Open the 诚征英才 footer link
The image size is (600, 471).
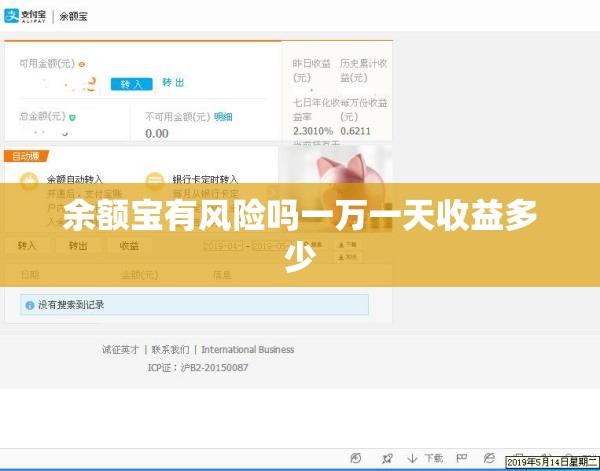(x=120, y=350)
